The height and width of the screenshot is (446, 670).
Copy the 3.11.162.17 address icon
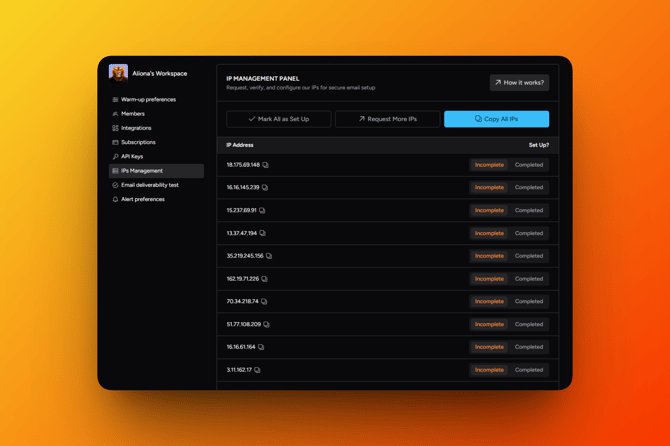coord(257,370)
